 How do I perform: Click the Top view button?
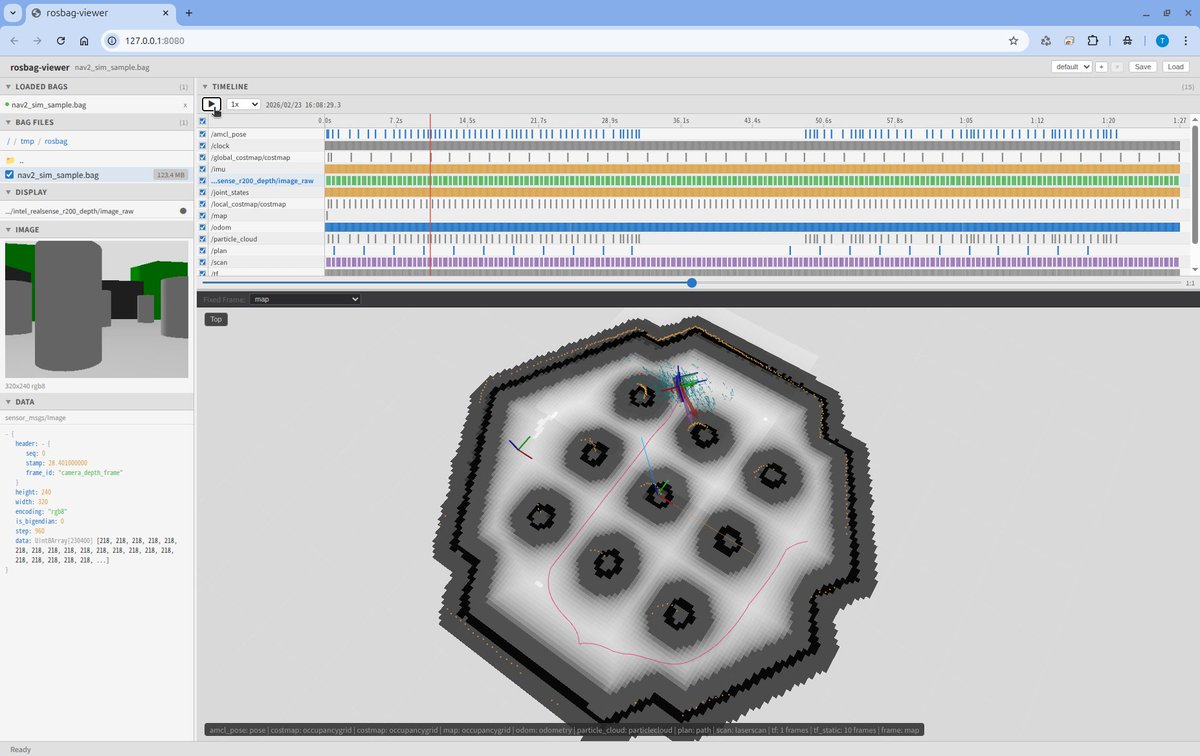[x=216, y=319]
